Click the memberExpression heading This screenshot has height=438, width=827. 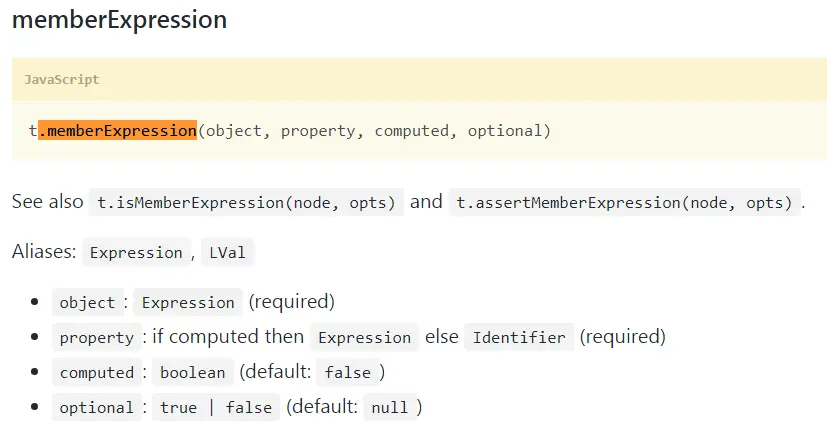[x=119, y=20]
